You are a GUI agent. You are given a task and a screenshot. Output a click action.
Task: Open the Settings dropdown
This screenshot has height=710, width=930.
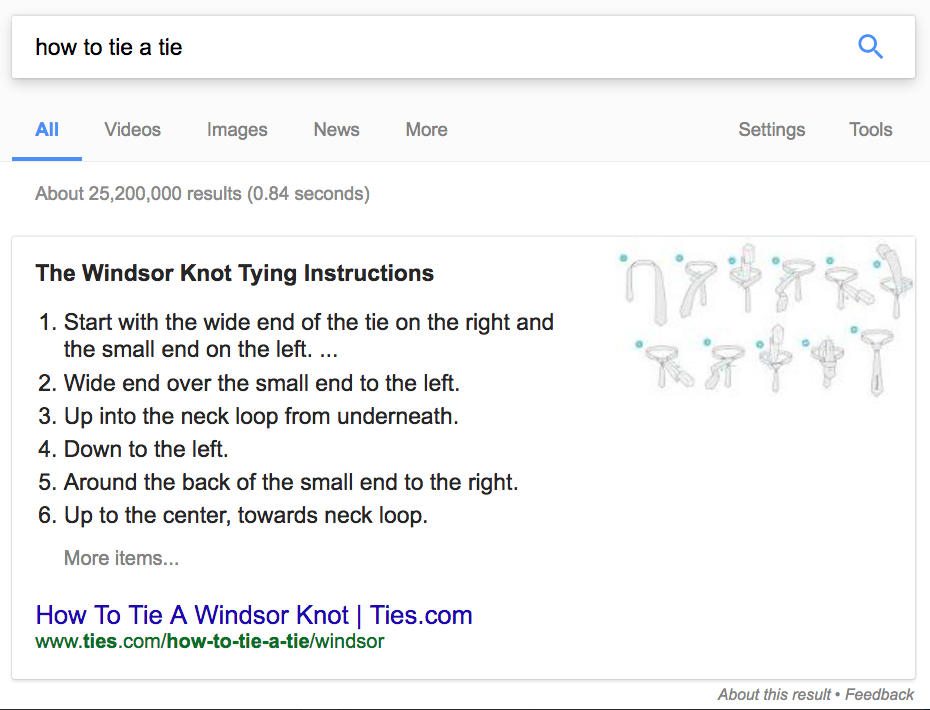coord(771,130)
